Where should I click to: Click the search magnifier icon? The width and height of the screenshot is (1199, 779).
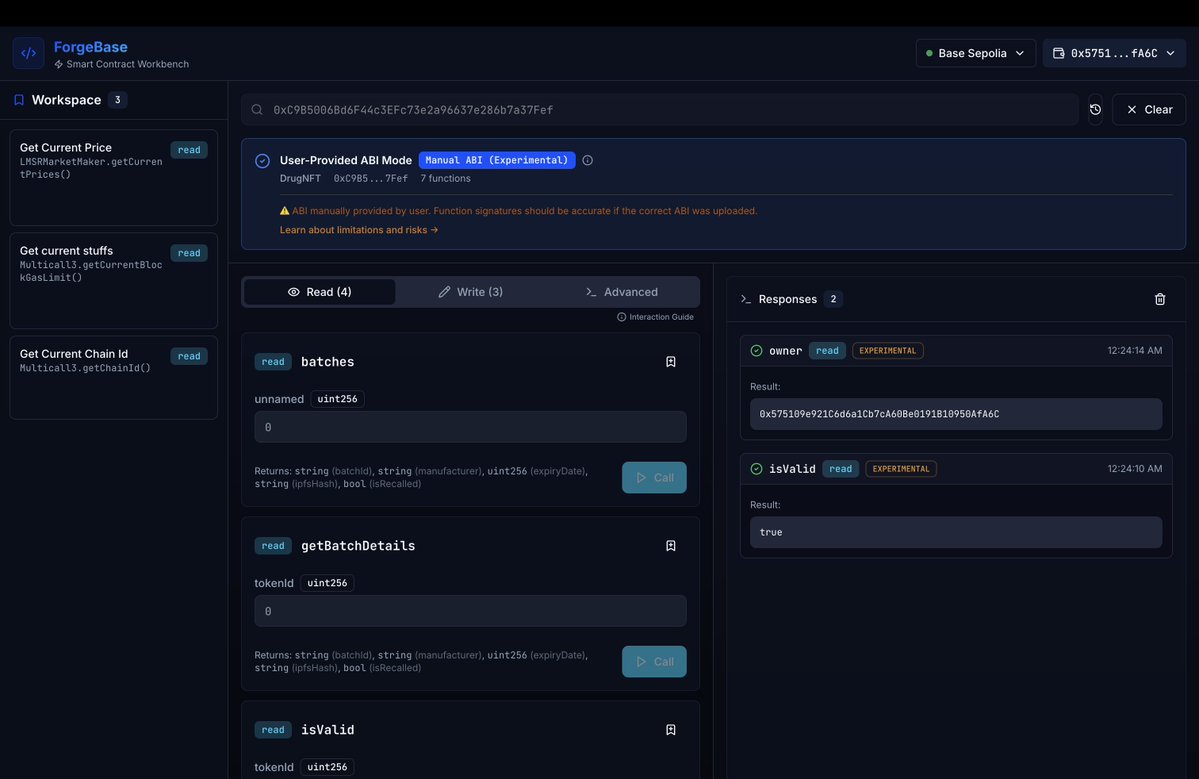point(257,110)
